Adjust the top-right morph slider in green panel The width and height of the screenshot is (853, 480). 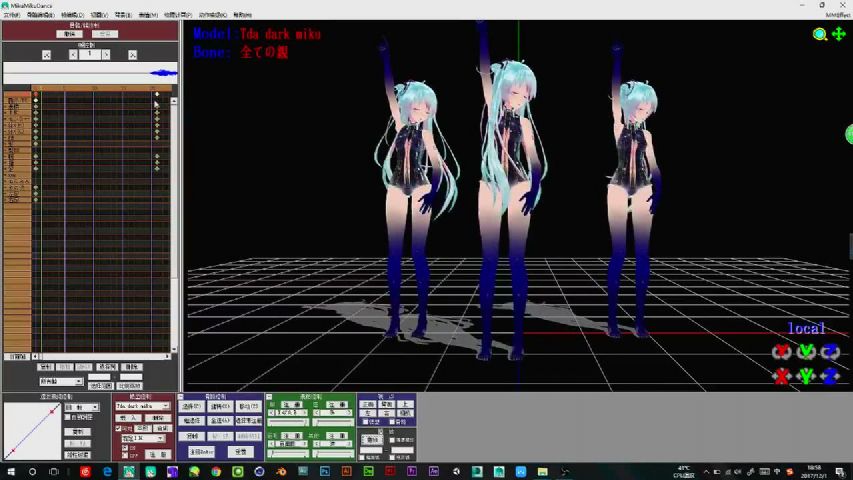pyautogui.click(x=332, y=422)
